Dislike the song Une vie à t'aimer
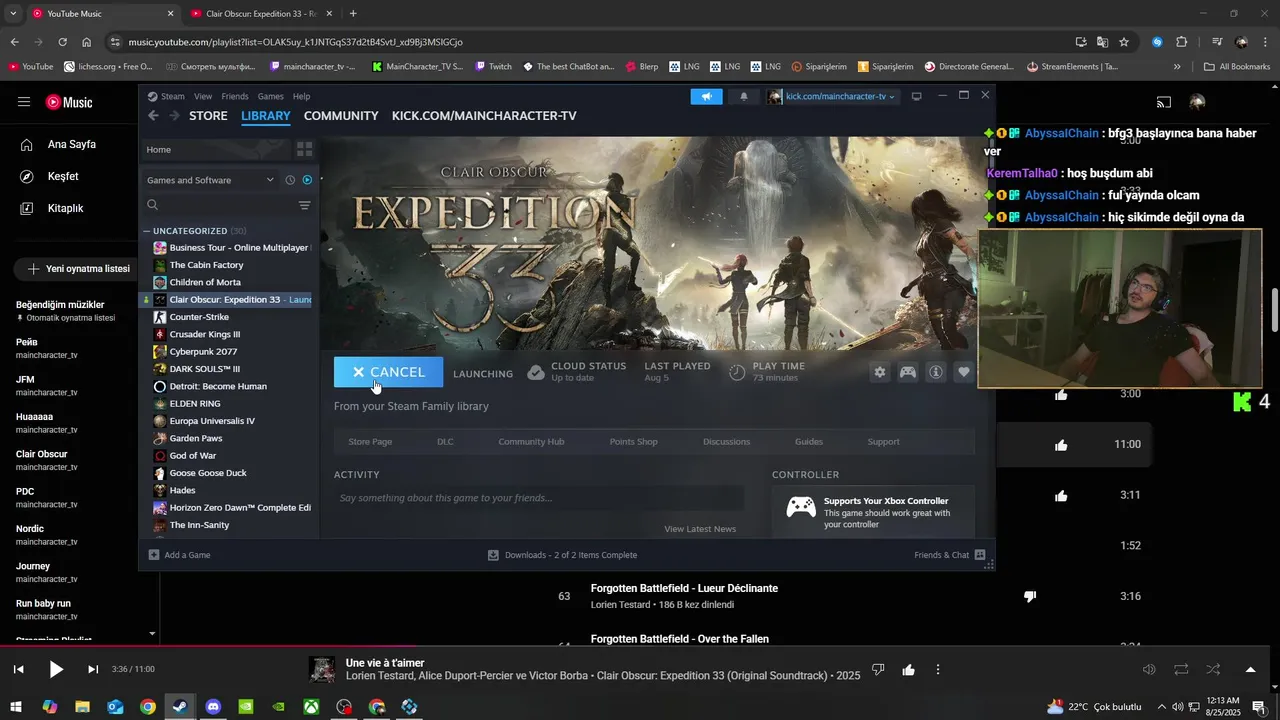This screenshot has height=720, width=1280. pos(878,669)
